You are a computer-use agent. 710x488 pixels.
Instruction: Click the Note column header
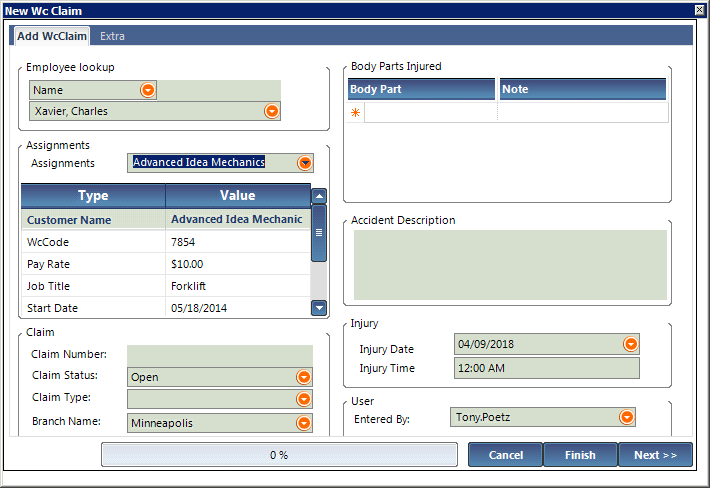[583, 89]
